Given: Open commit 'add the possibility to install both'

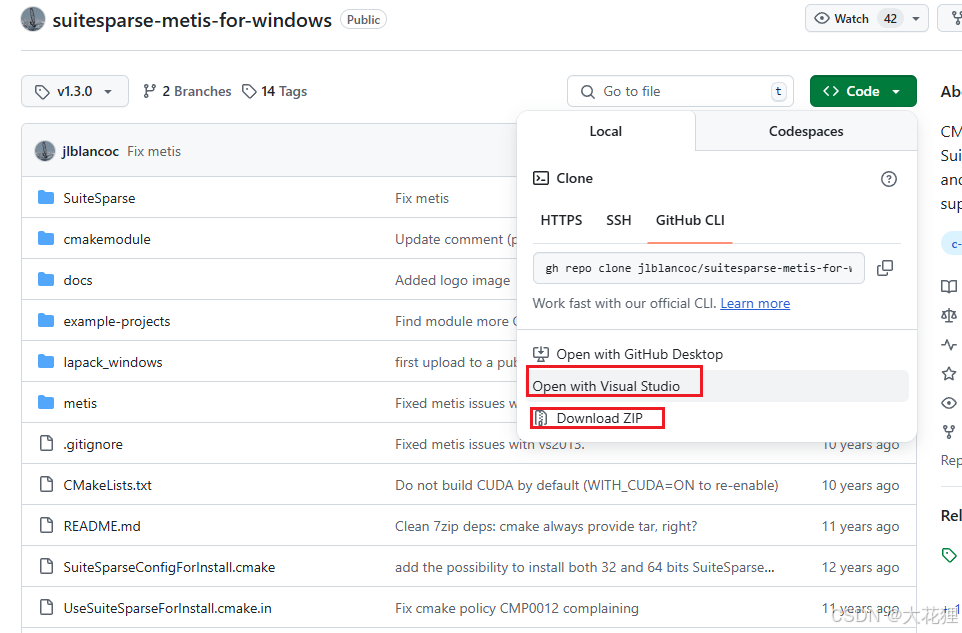Looking at the screenshot, I should (x=585, y=567).
